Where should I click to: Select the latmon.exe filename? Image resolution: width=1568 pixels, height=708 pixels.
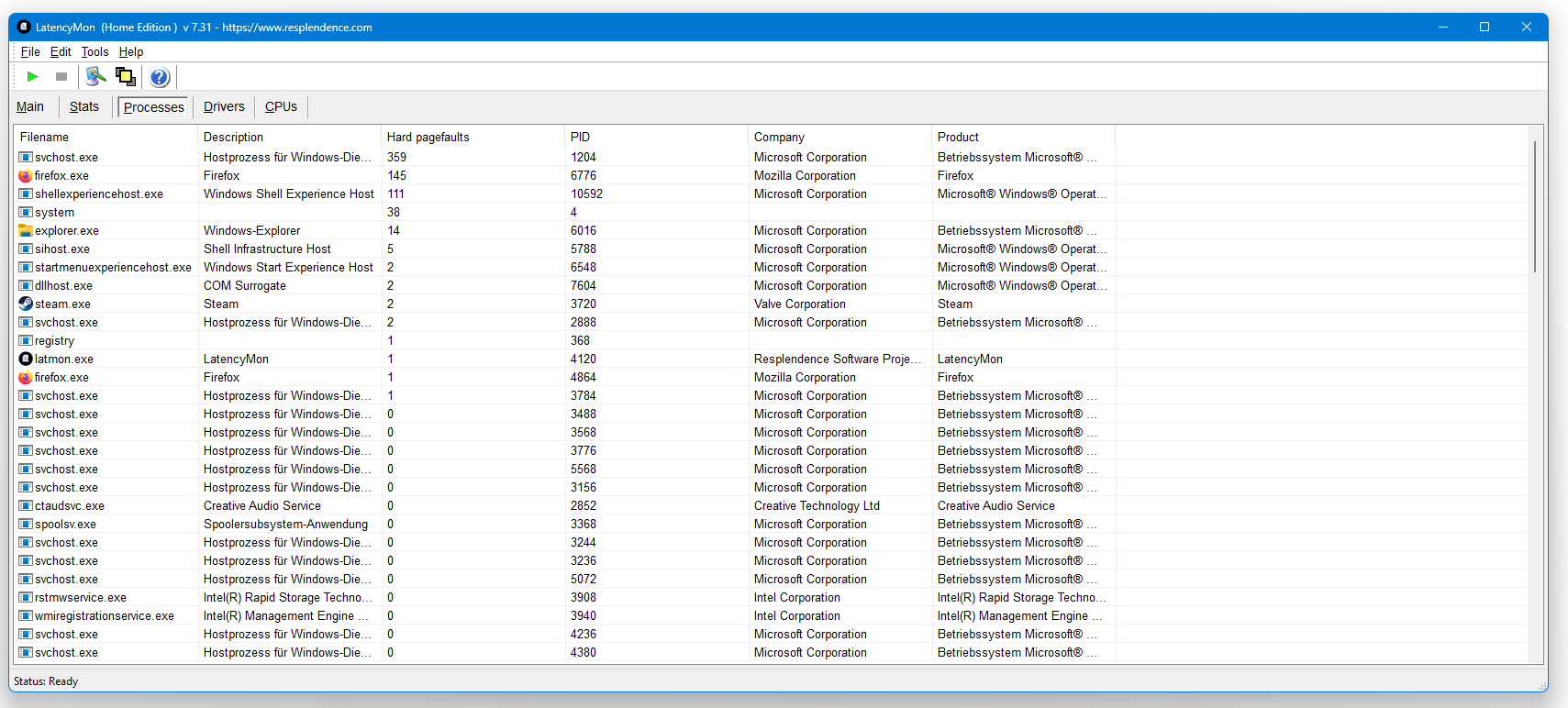point(64,360)
